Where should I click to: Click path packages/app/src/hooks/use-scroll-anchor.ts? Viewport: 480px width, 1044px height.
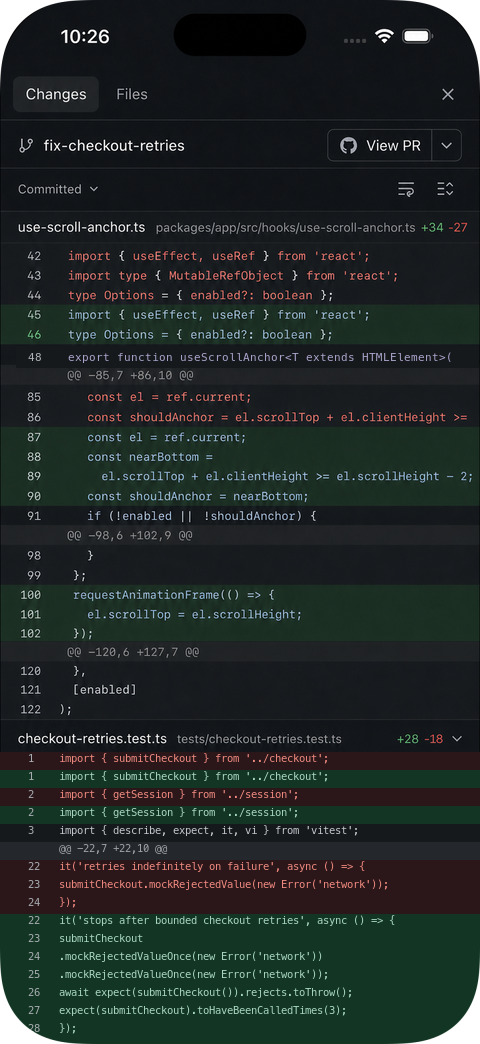coord(286,228)
